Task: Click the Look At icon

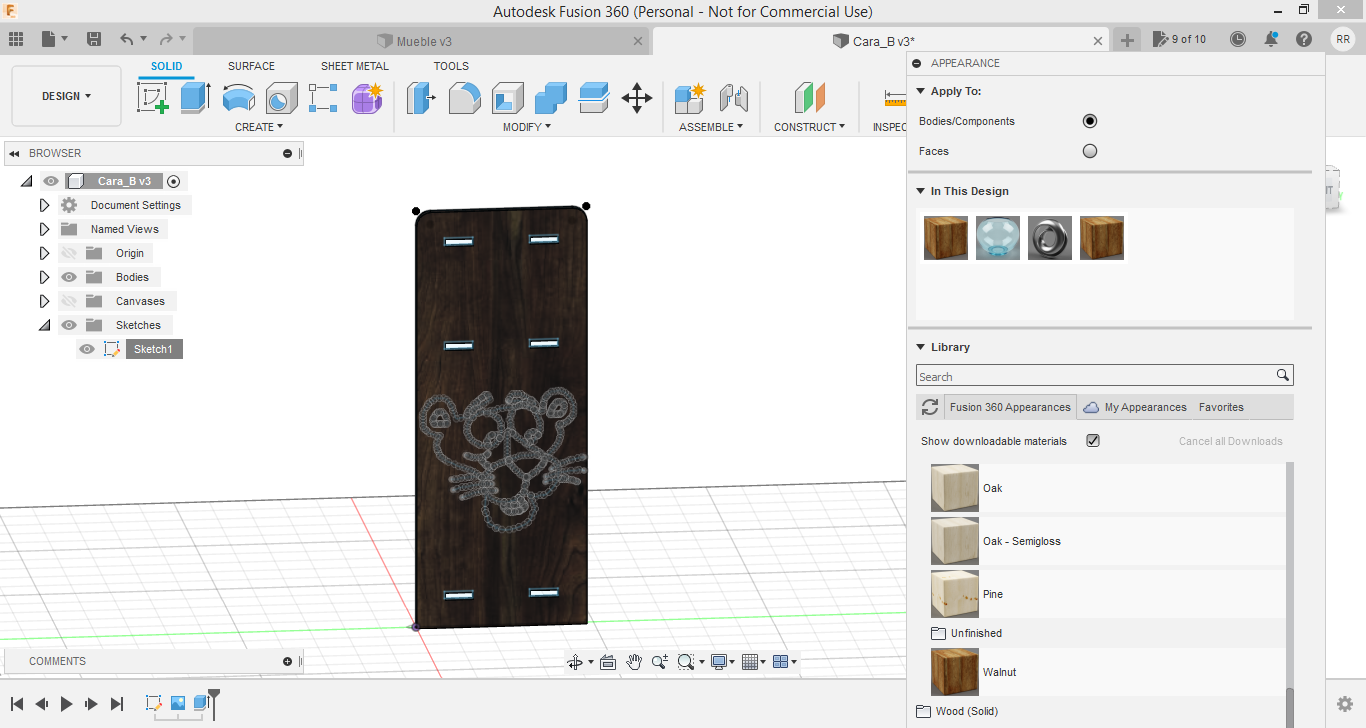Action: click(607, 662)
